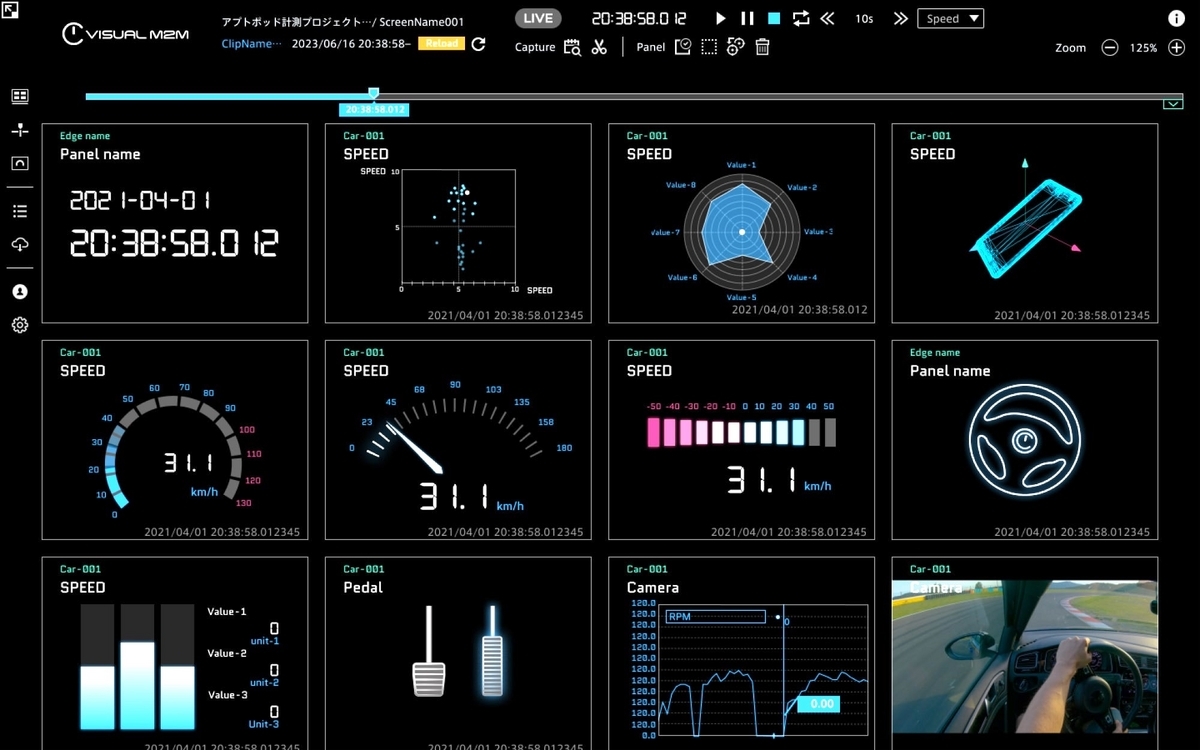
Task: Click the timeline playhead marker
Action: point(373,94)
